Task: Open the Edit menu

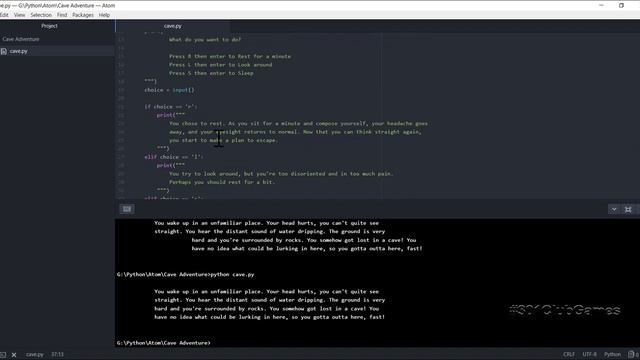Action: (x=4, y=15)
